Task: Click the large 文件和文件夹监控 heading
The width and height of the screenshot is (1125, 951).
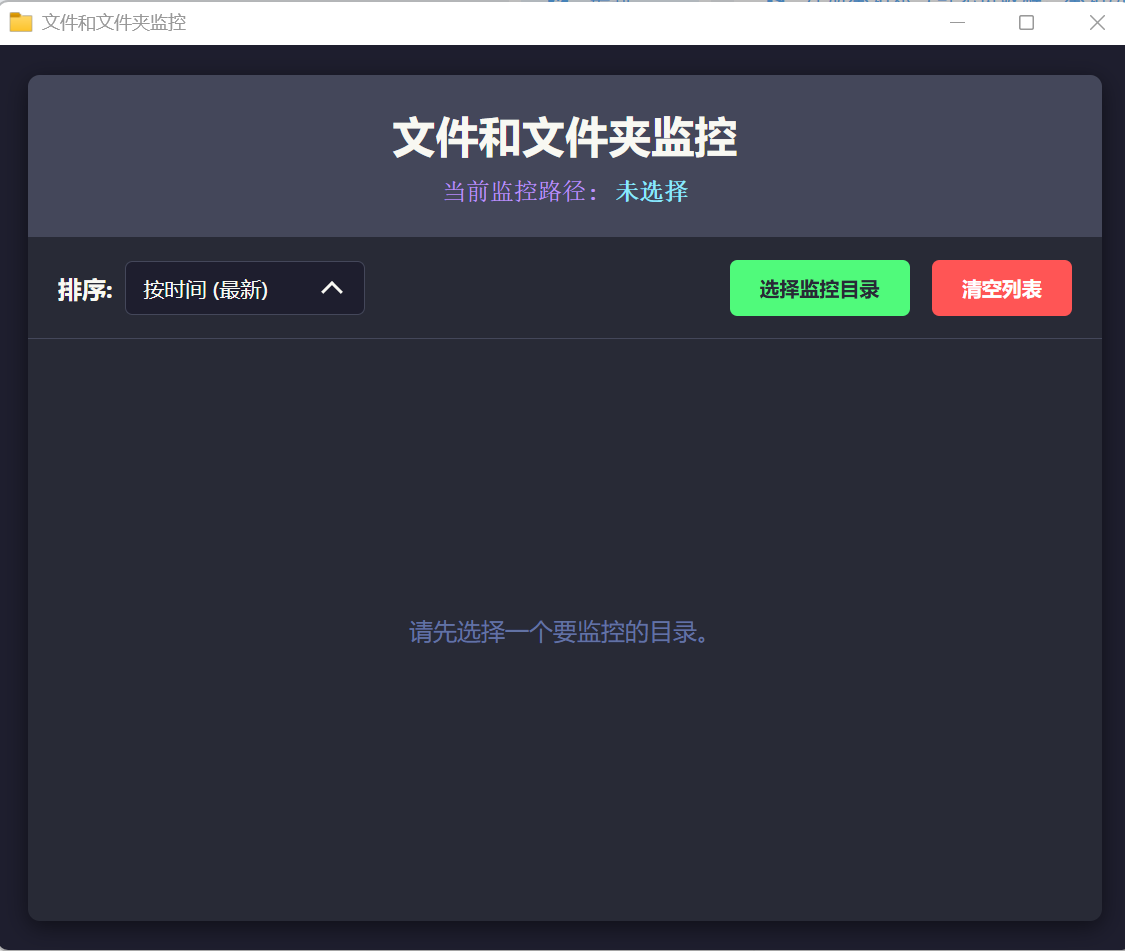Action: point(564,138)
